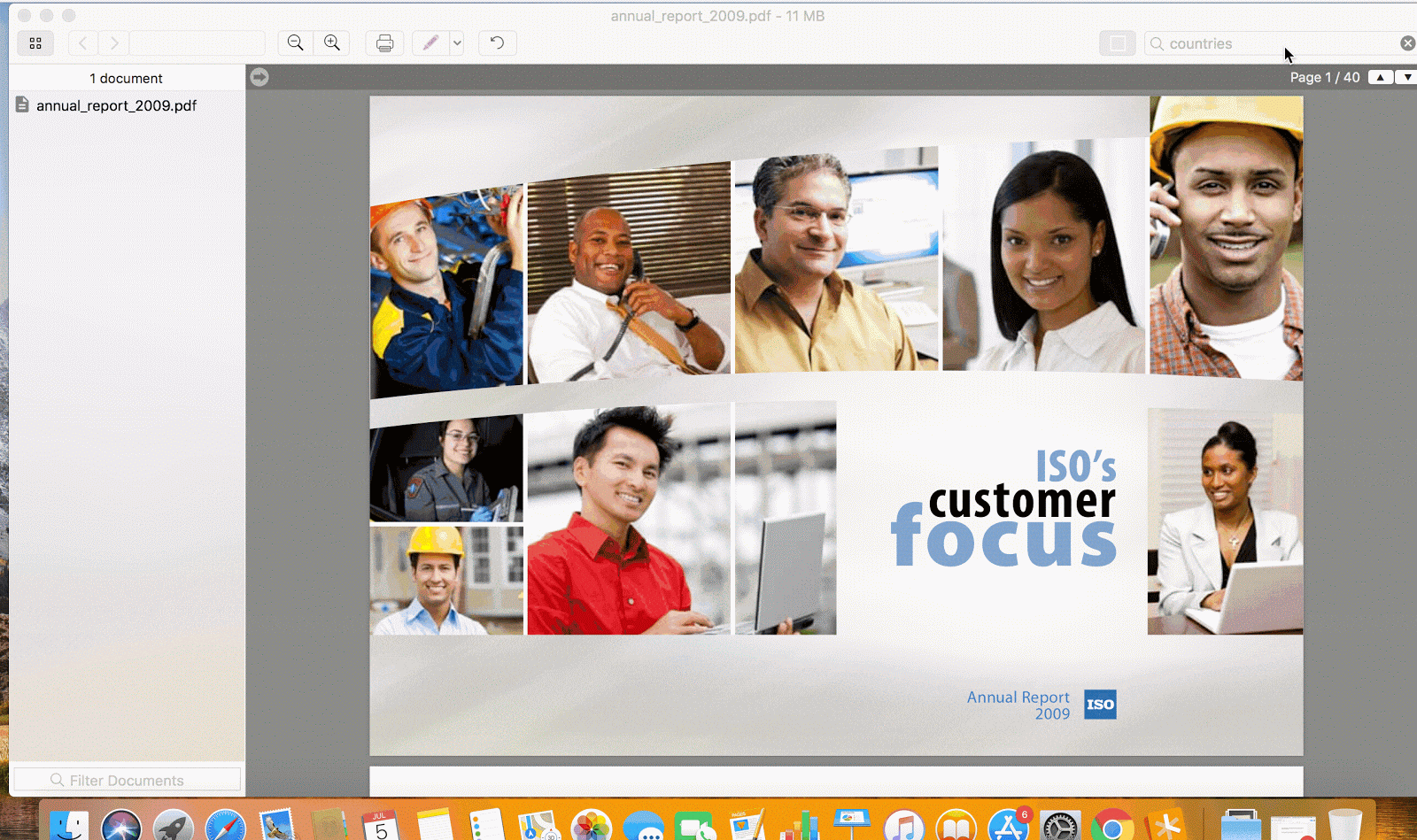Screen dimensions: 1417x840
Task: Focus the search field containing 'countries'
Action: coord(1281,43)
